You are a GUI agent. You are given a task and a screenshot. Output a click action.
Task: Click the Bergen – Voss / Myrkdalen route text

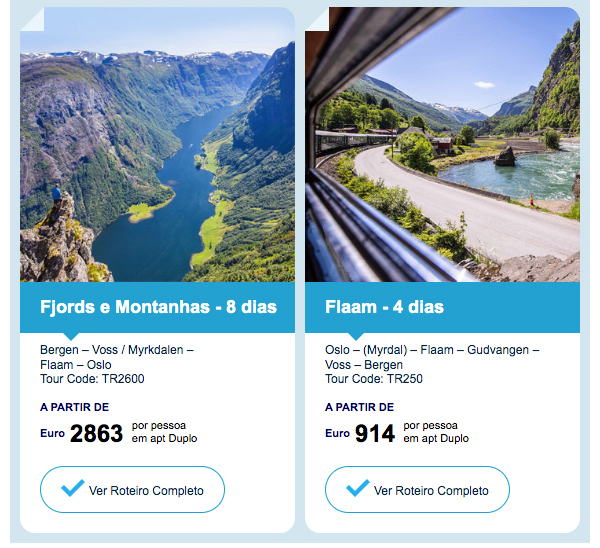117,357
